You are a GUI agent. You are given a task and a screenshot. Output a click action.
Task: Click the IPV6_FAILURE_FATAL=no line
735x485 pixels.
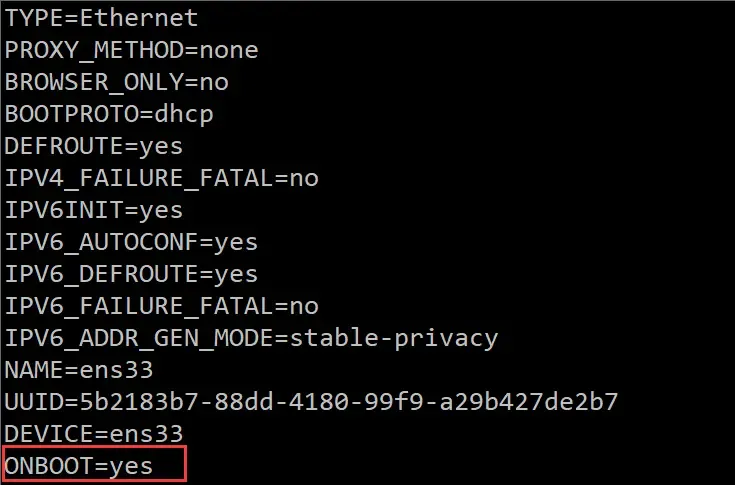161,306
